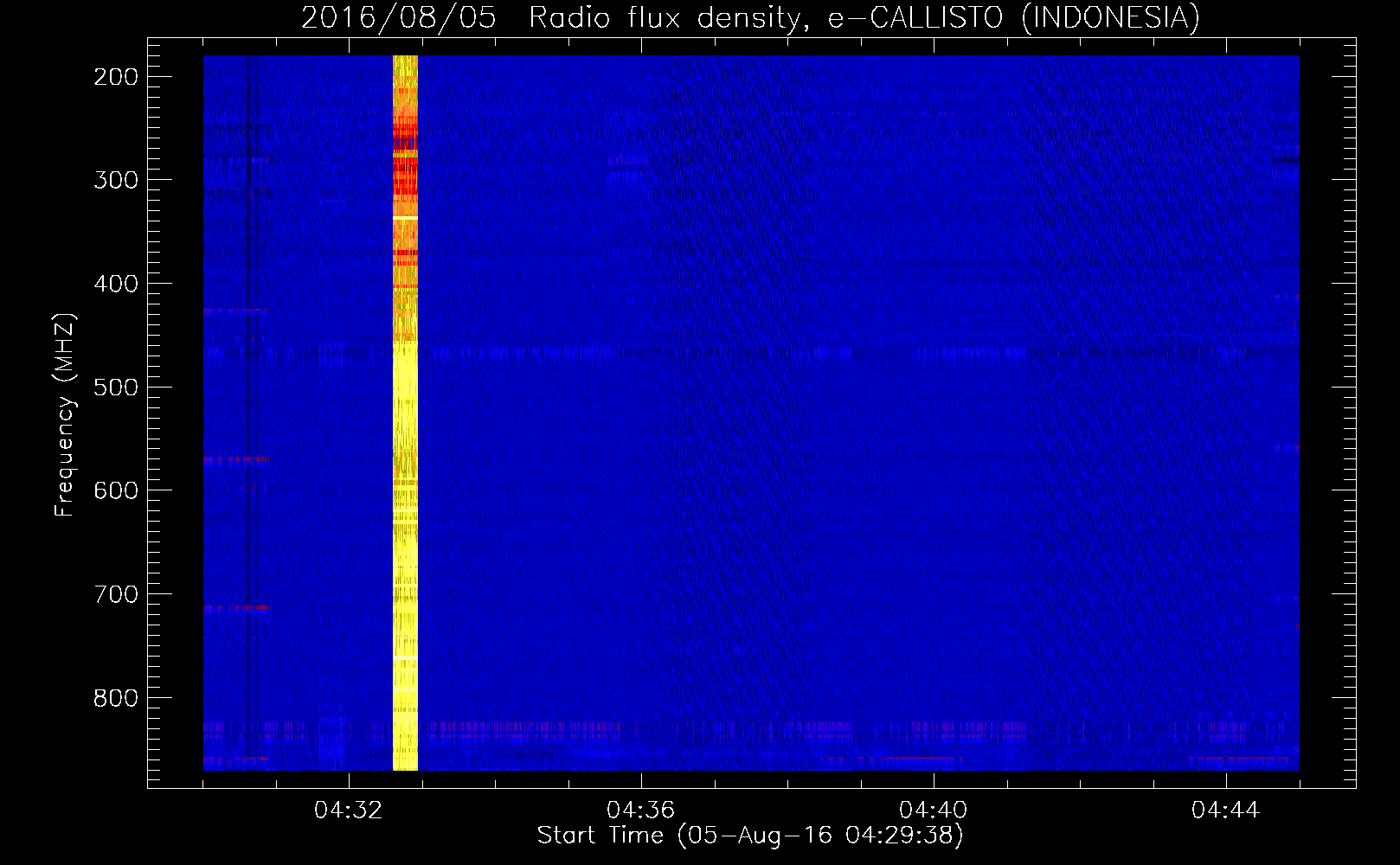Select the 'Frequency (MHZ)' axis label

[x=65, y=415]
